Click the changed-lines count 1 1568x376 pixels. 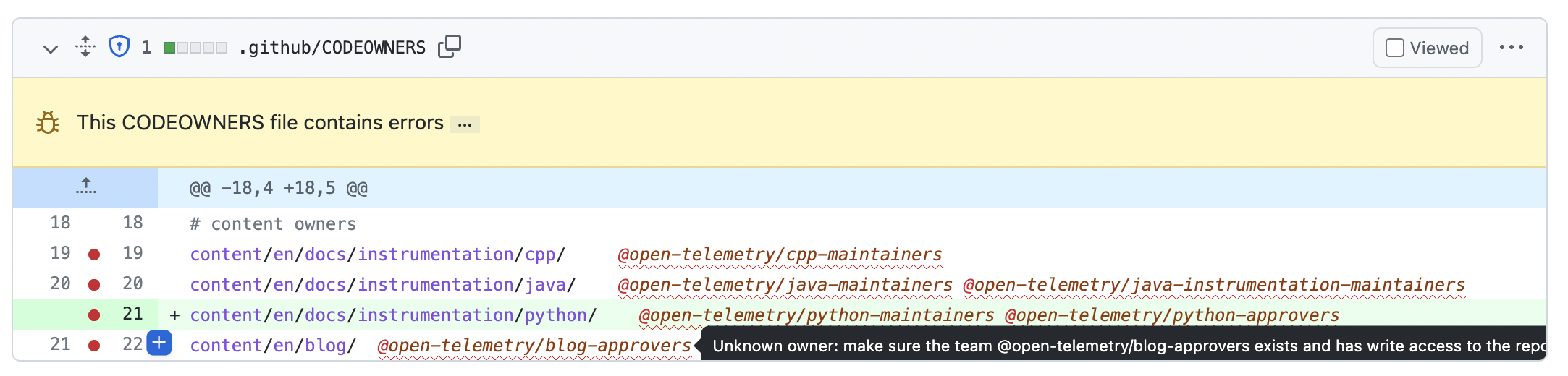[146, 48]
